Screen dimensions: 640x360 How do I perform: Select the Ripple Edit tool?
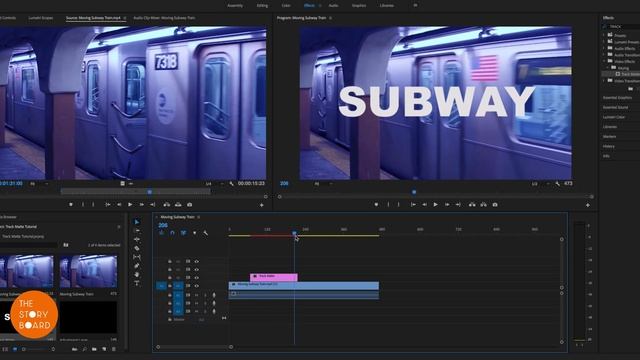tap(137, 239)
